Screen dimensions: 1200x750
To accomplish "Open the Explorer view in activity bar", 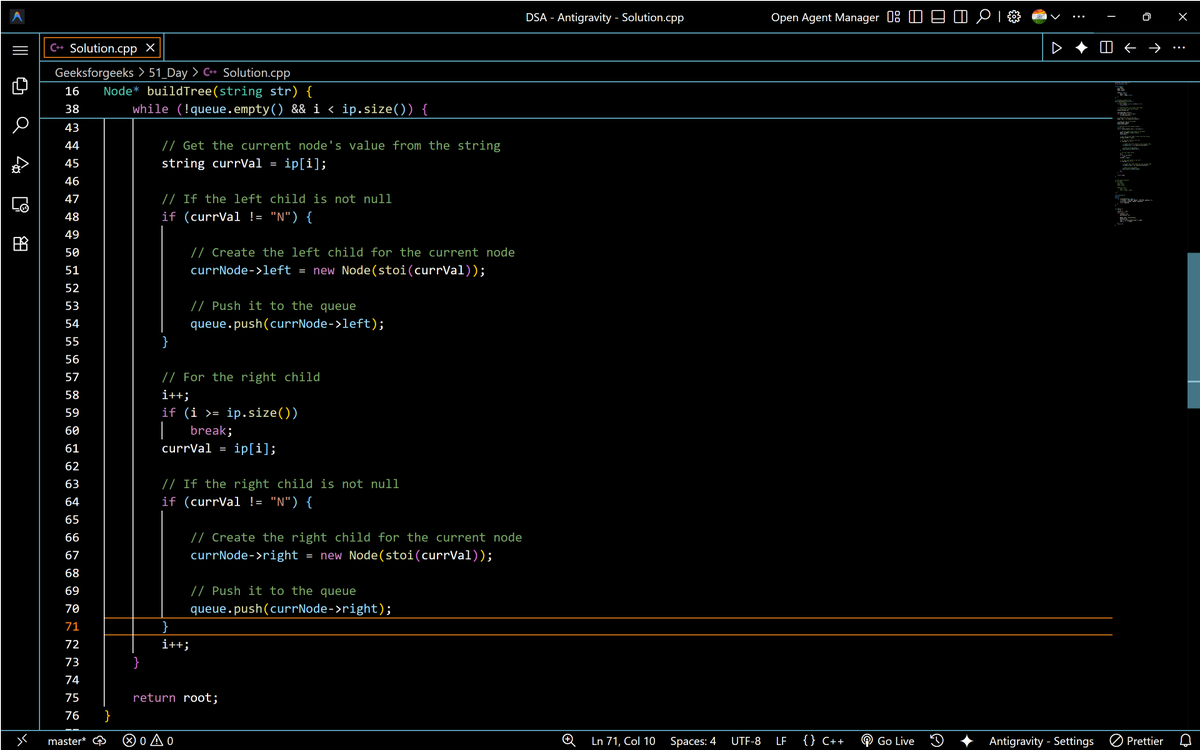I will [20, 86].
